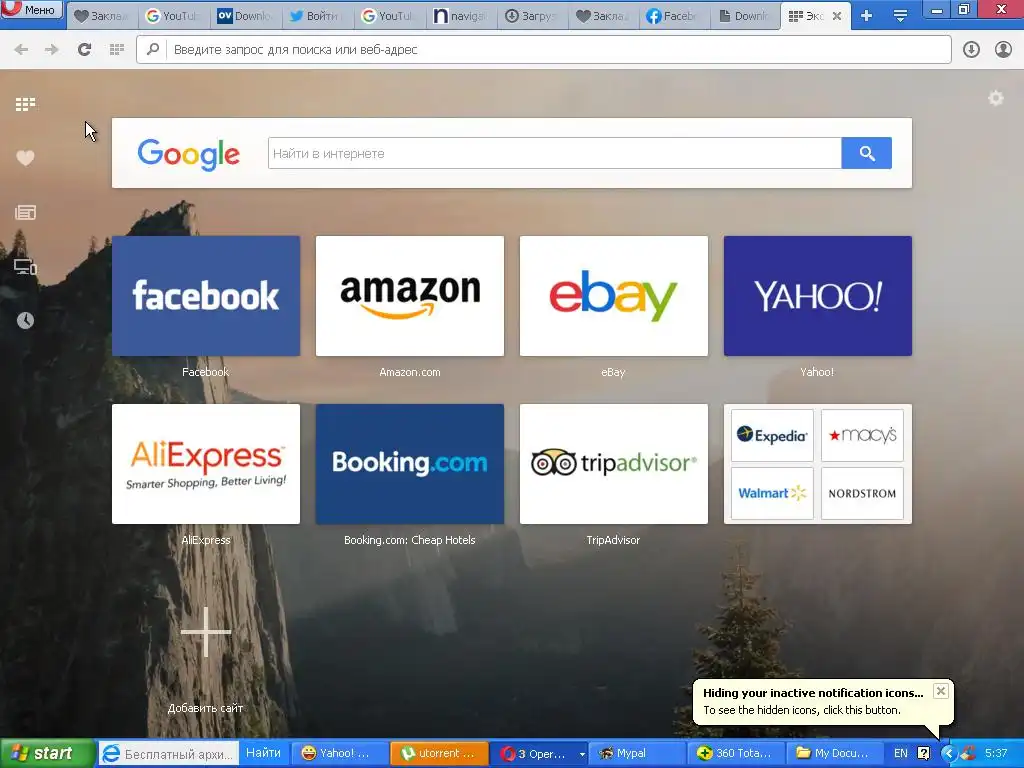This screenshot has width=1024, height=768.
Task: Click the 'TripAdvisor' tile caption
Action: coord(613,540)
